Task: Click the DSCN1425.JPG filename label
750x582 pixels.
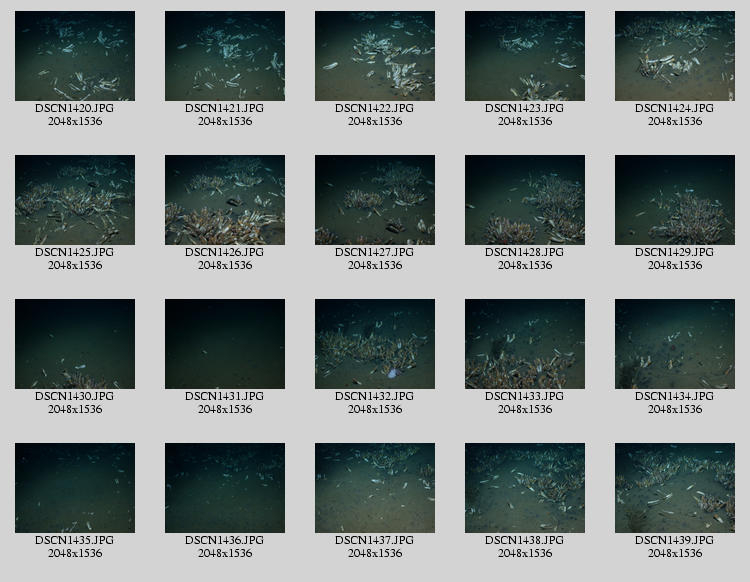Action: (75, 252)
